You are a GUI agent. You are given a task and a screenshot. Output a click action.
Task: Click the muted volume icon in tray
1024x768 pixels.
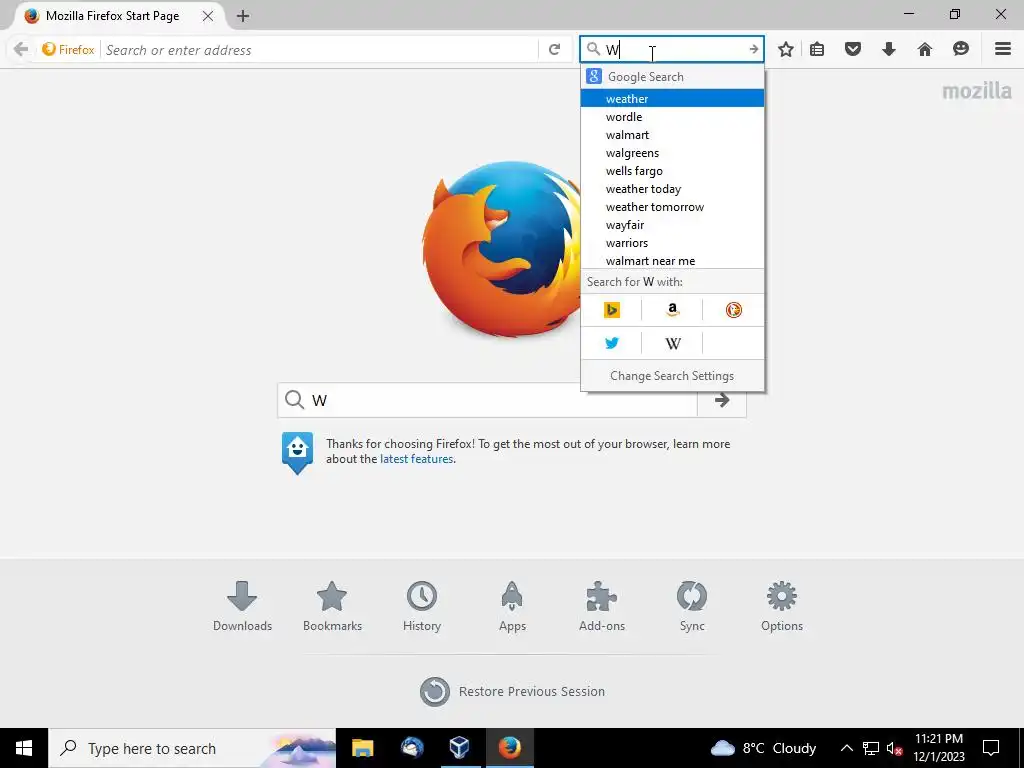895,748
